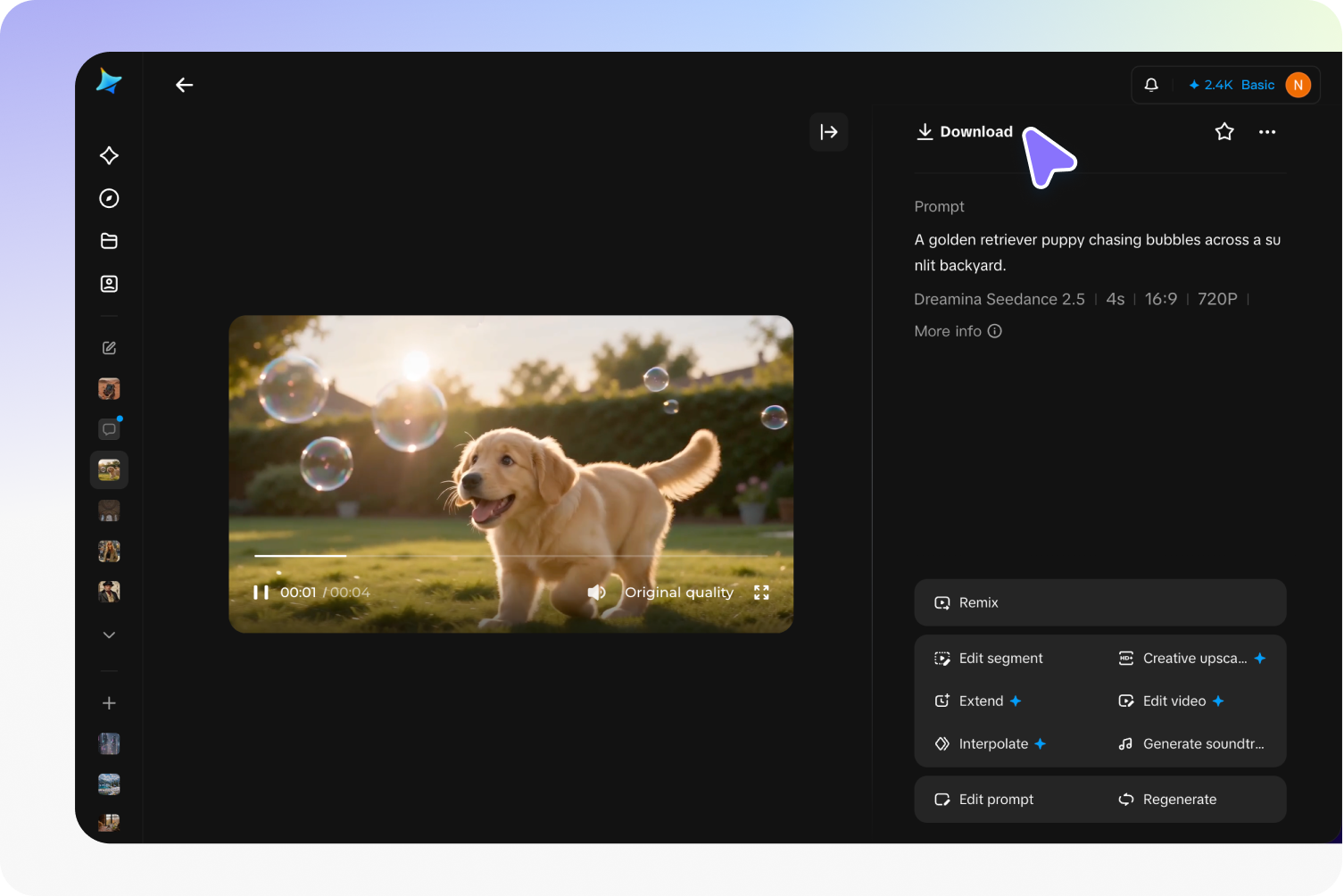Favorite the video with the star icon
Viewport: 1344px width, 896px height.
click(x=1224, y=132)
